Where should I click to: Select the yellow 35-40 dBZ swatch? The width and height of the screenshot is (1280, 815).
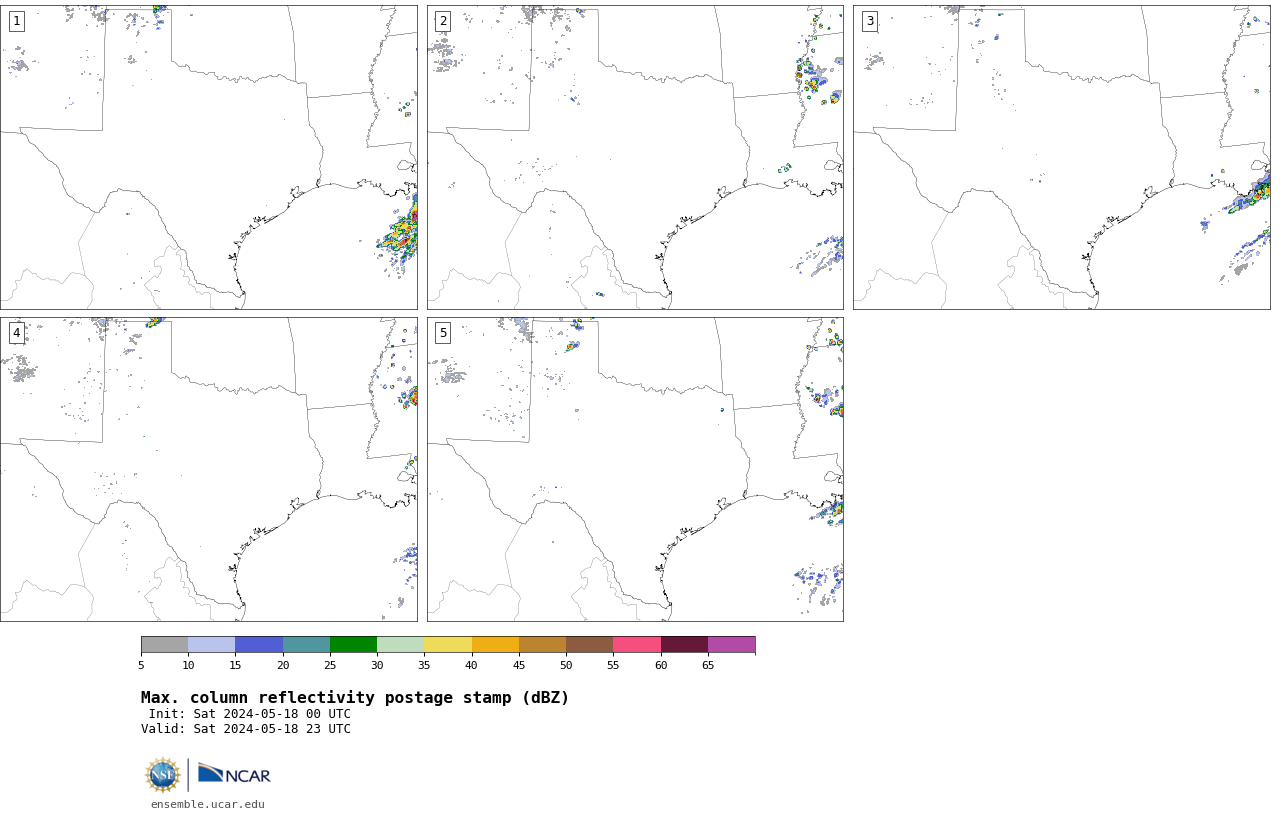pos(448,645)
